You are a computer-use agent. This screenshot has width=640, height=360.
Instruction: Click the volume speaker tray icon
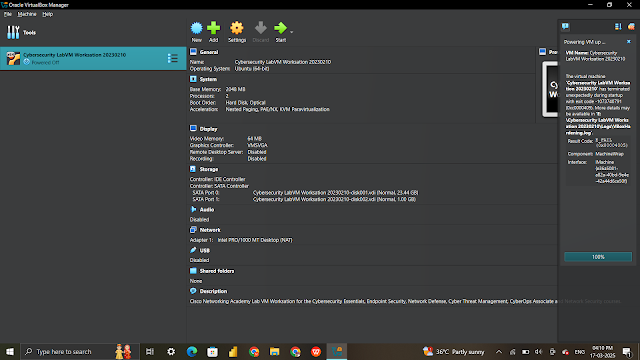click(538, 352)
